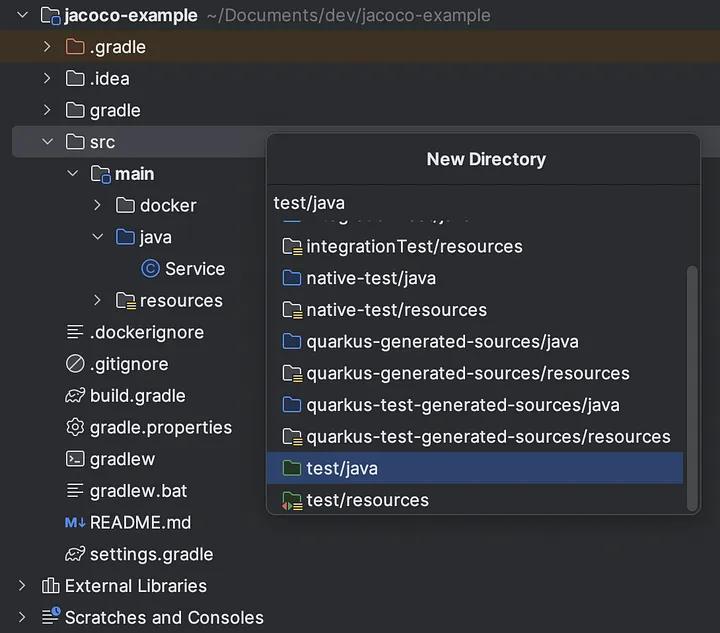Expand the docker folder
This screenshot has height=633, width=720.
pyautogui.click(x=97, y=205)
